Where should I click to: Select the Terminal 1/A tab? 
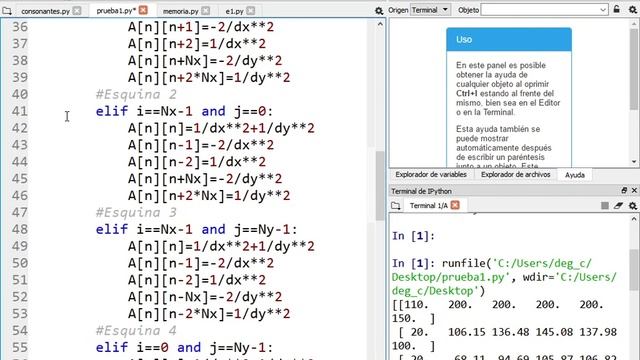(x=429, y=205)
